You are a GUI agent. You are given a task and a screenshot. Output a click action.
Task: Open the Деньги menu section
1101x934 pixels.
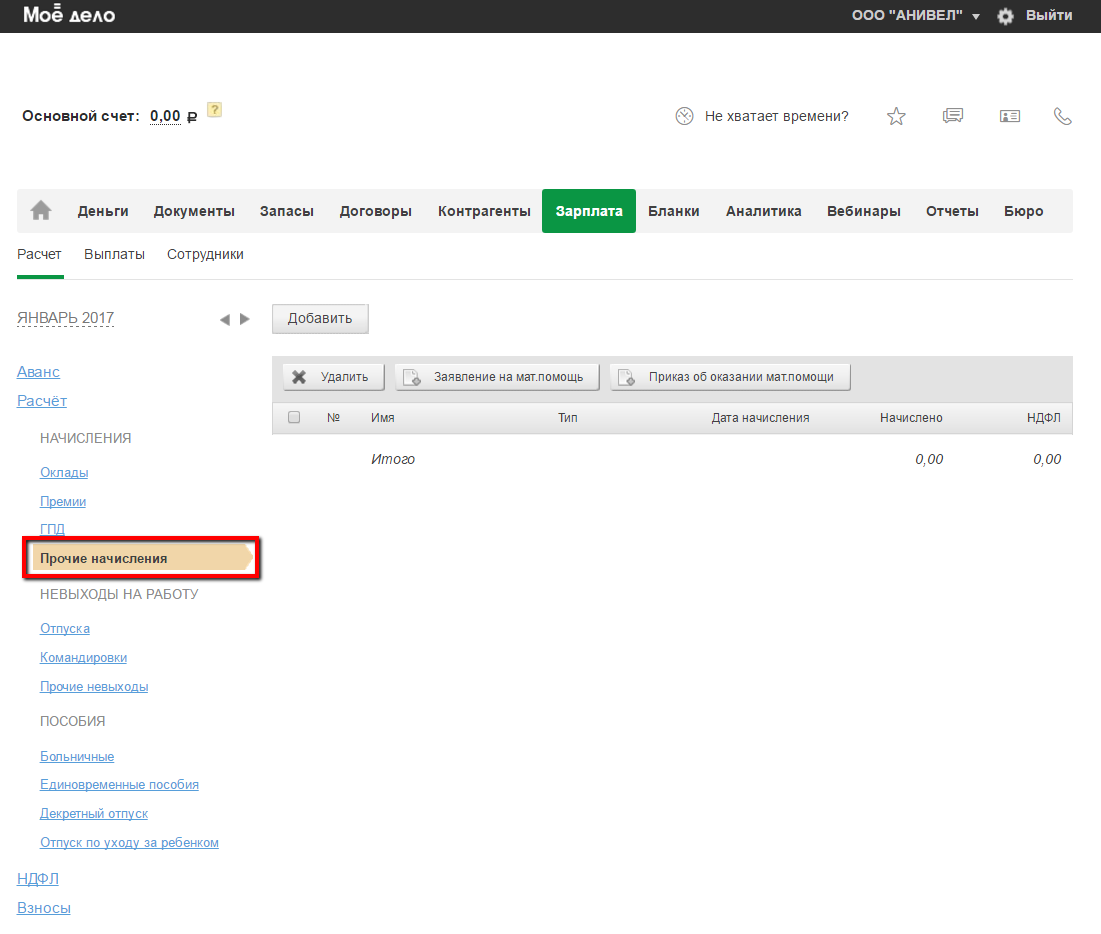pyautogui.click(x=103, y=211)
